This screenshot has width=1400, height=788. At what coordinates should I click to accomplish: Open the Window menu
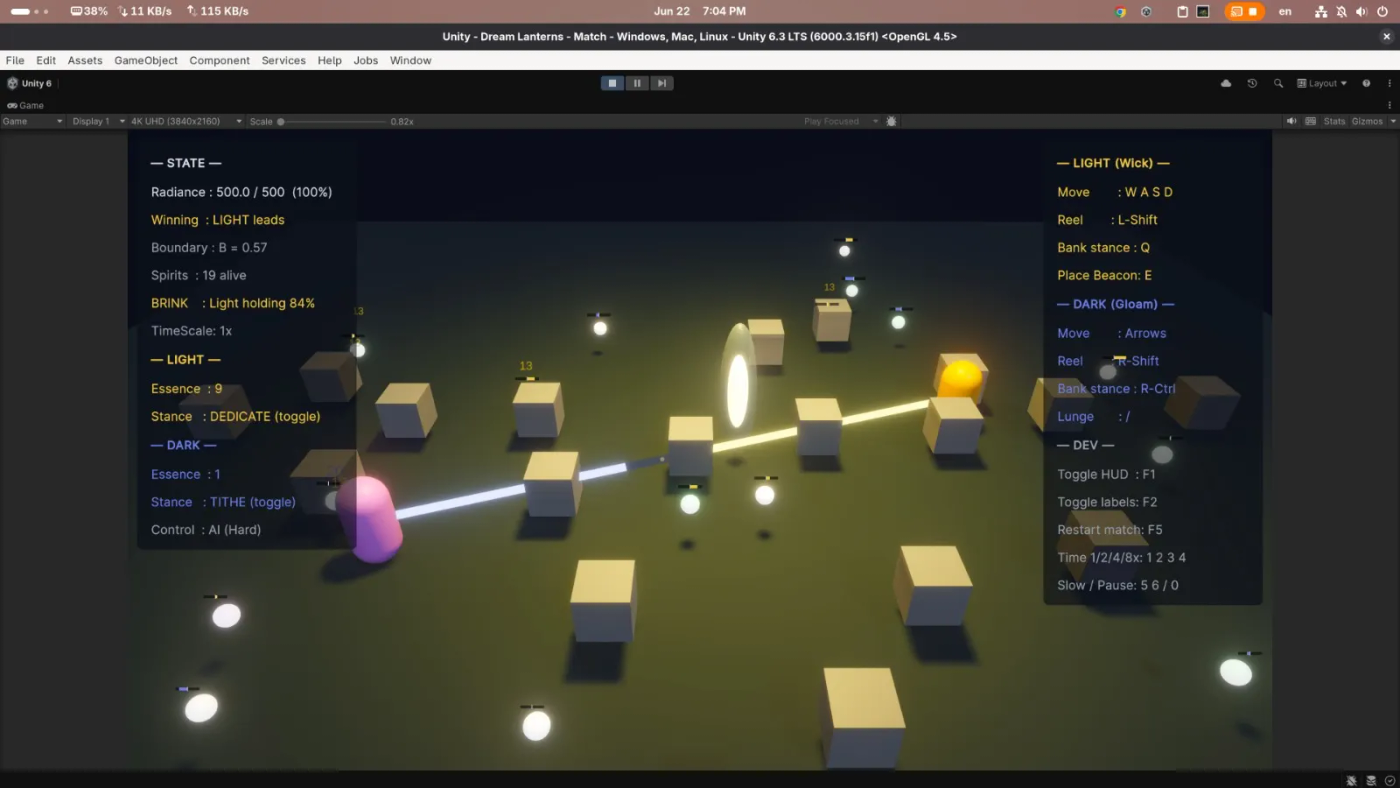[410, 60]
